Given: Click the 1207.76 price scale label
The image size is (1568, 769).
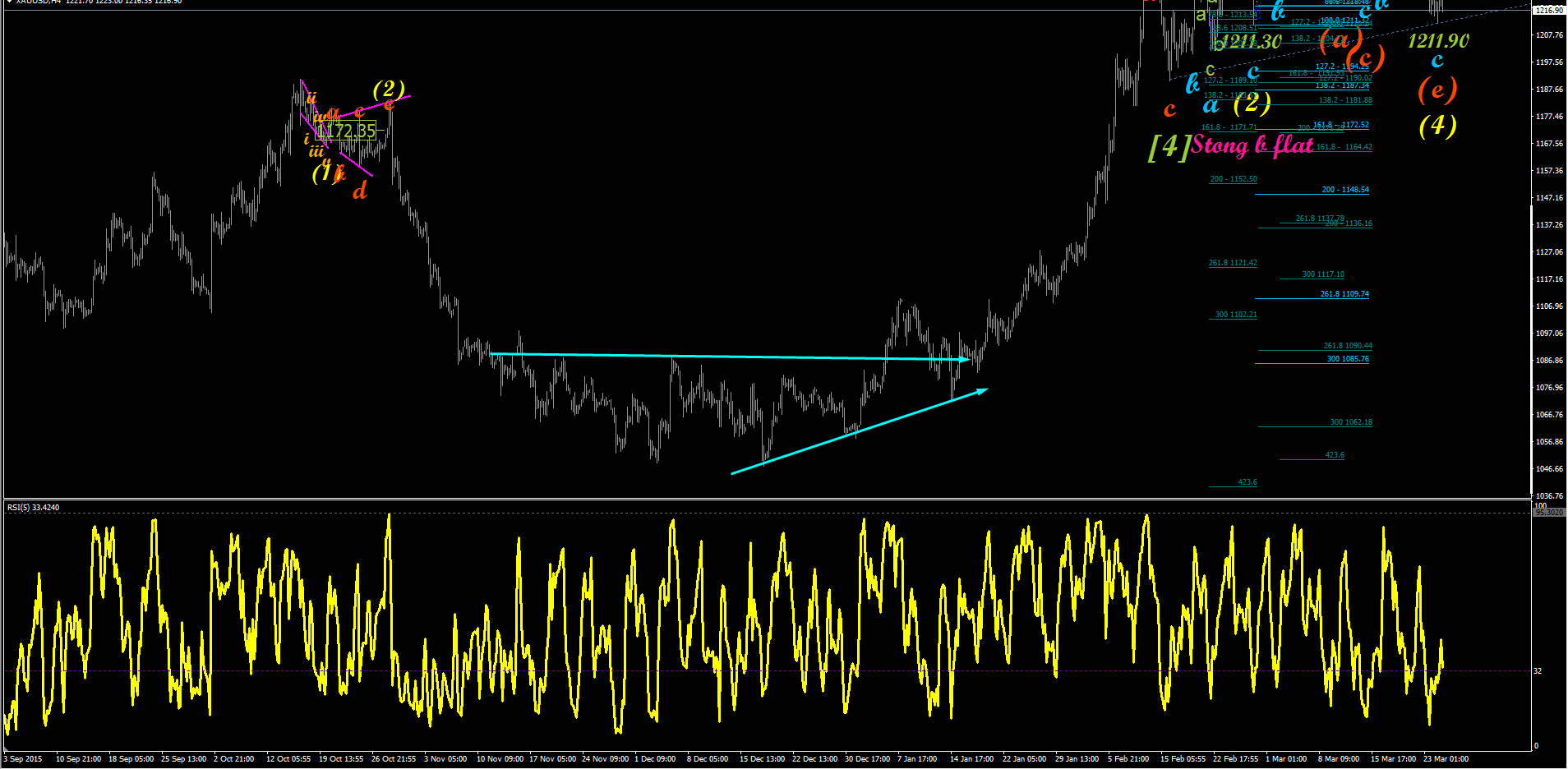Looking at the screenshot, I should (x=1549, y=35).
